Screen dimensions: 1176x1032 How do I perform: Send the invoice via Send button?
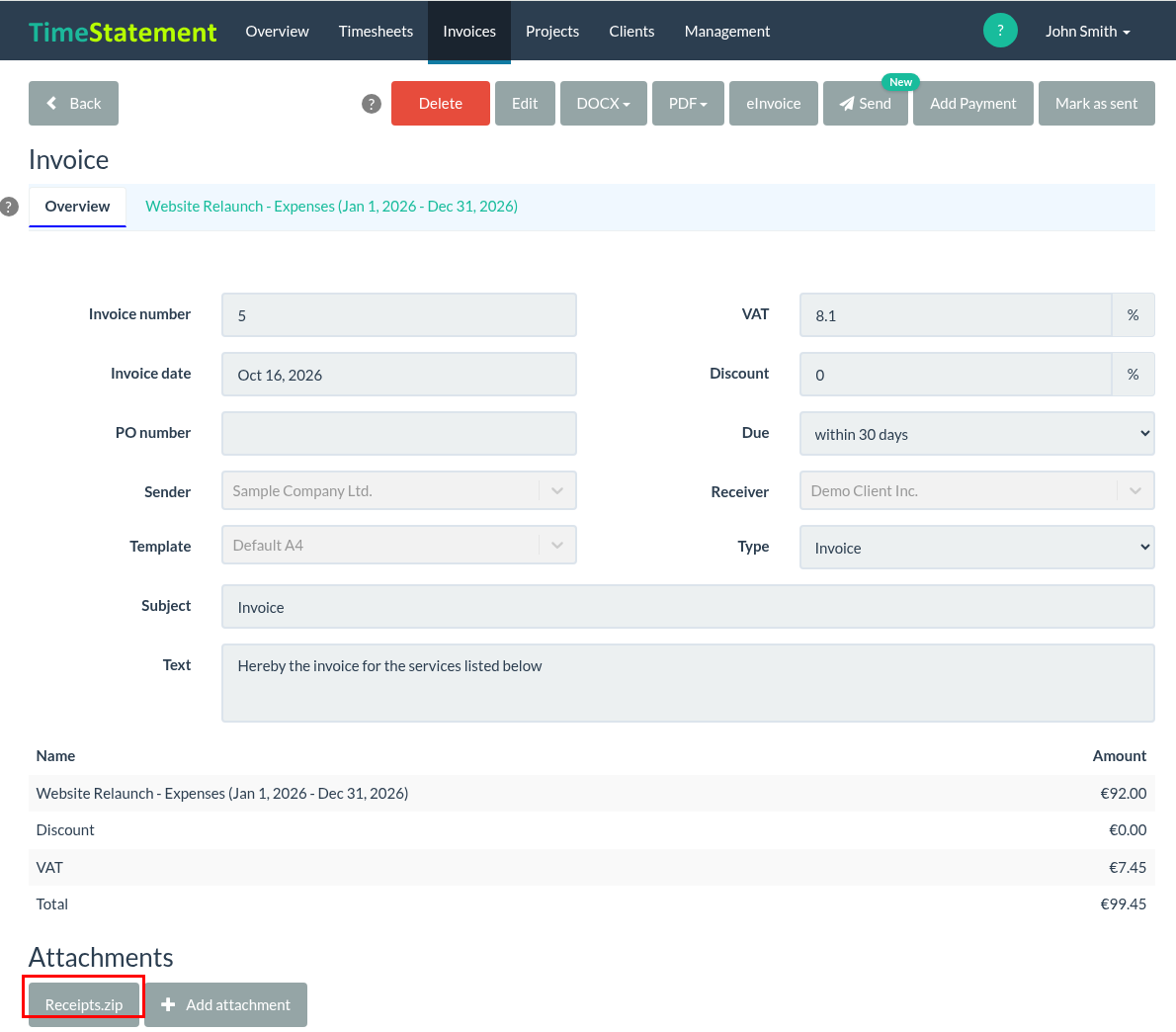[x=866, y=104]
